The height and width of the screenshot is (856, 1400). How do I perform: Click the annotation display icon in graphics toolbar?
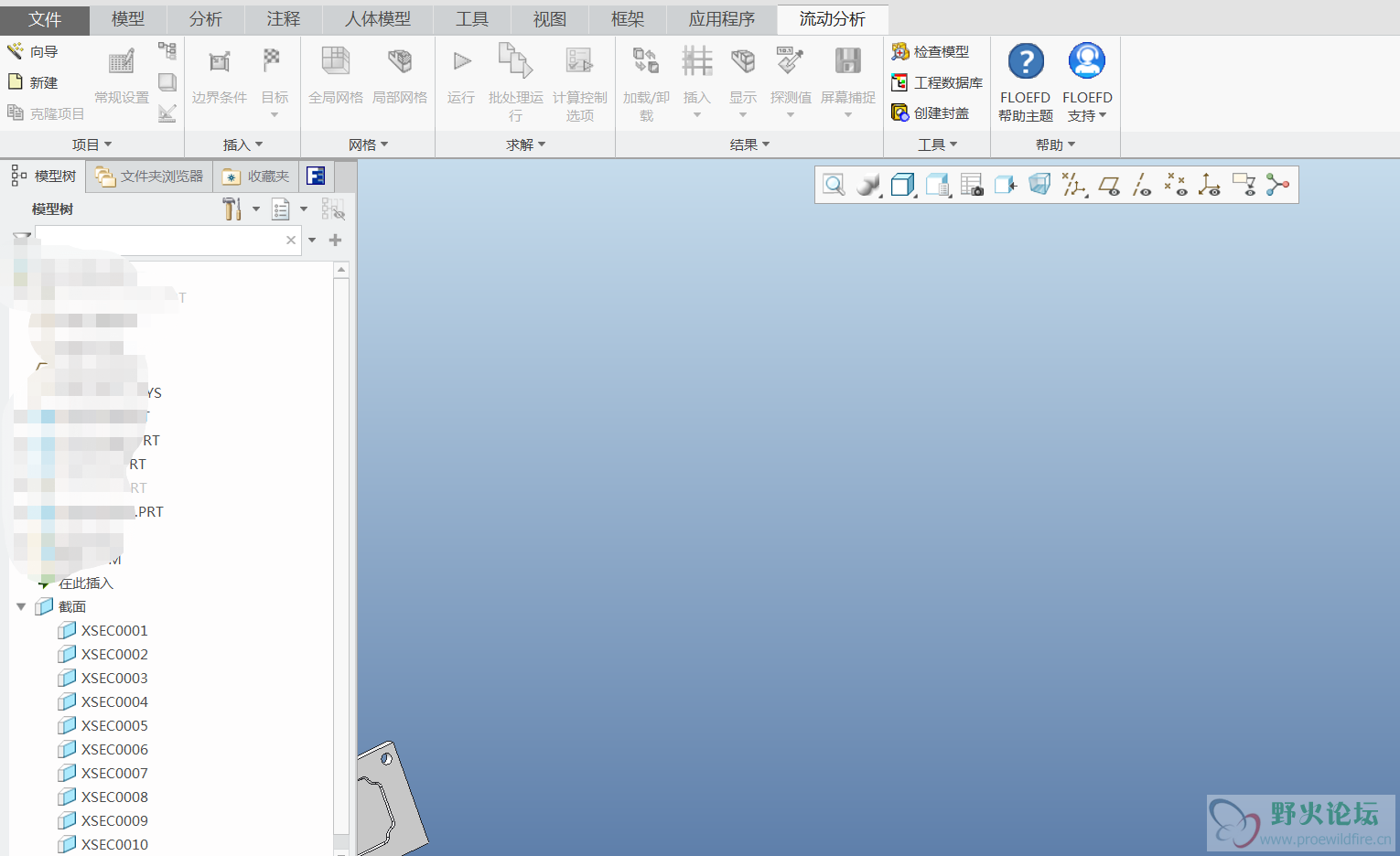click(1244, 185)
